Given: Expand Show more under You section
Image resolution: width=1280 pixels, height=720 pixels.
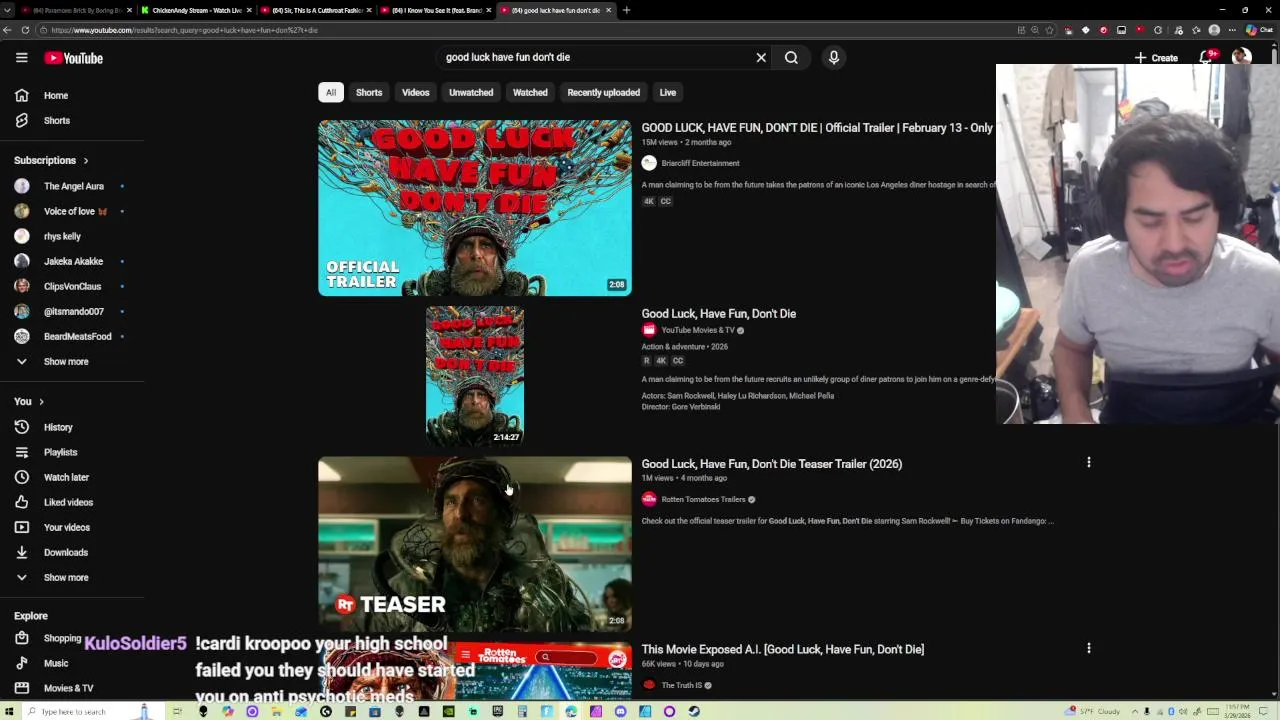Looking at the screenshot, I should (x=66, y=577).
